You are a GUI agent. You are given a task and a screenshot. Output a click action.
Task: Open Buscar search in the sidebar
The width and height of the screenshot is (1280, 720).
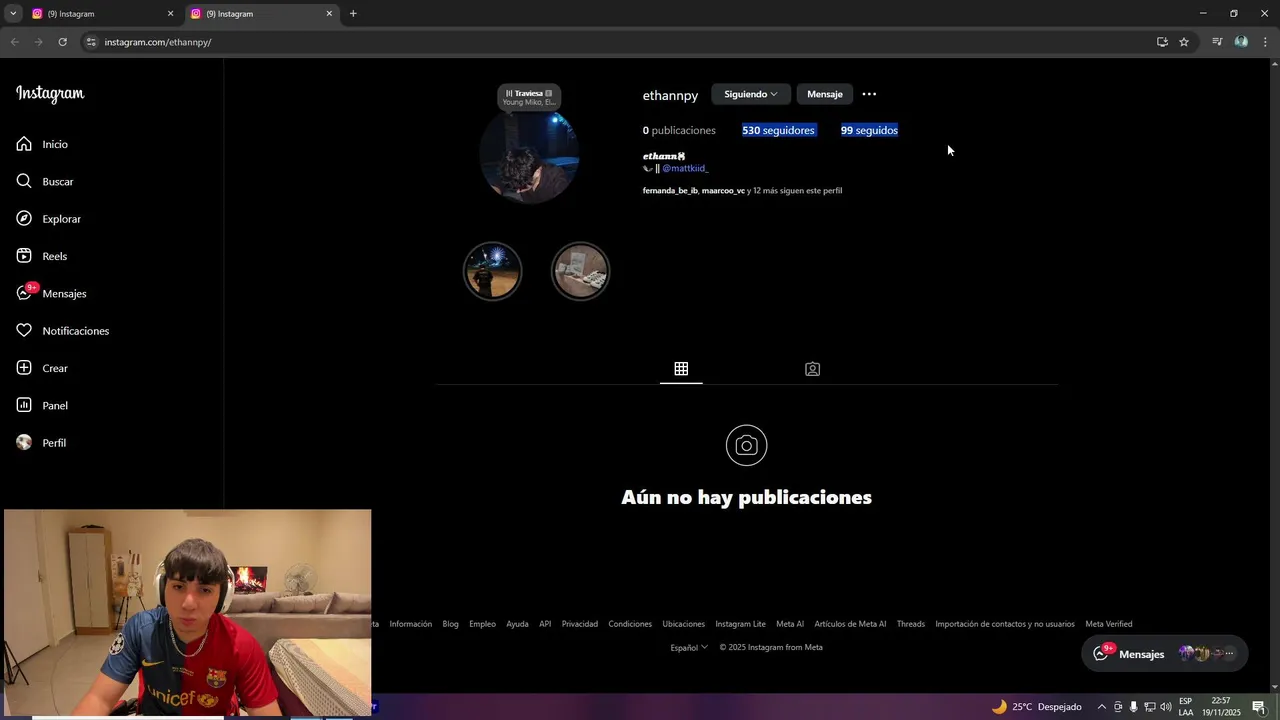(x=45, y=181)
